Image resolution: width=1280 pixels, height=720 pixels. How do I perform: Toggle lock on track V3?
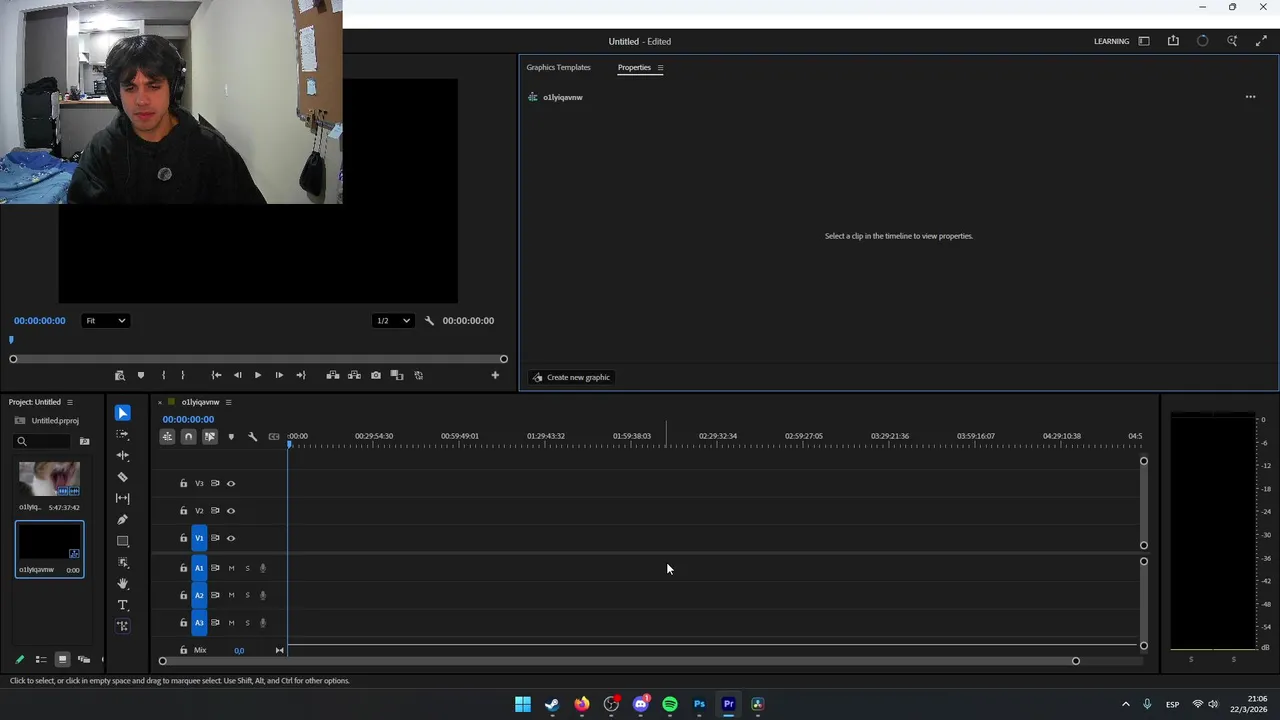coord(183,483)
